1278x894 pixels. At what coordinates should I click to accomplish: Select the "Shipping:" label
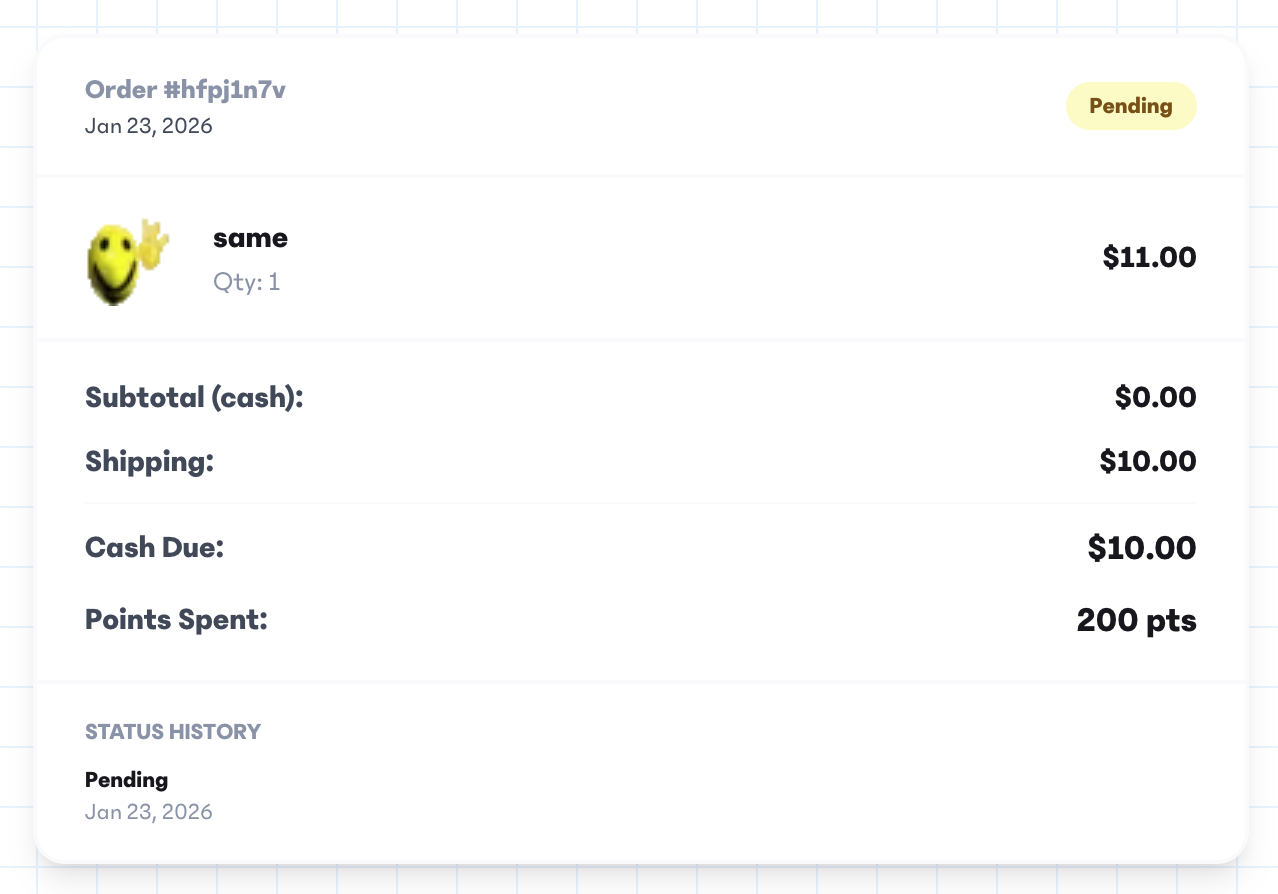pyautogui.click(x=150, y=462)
